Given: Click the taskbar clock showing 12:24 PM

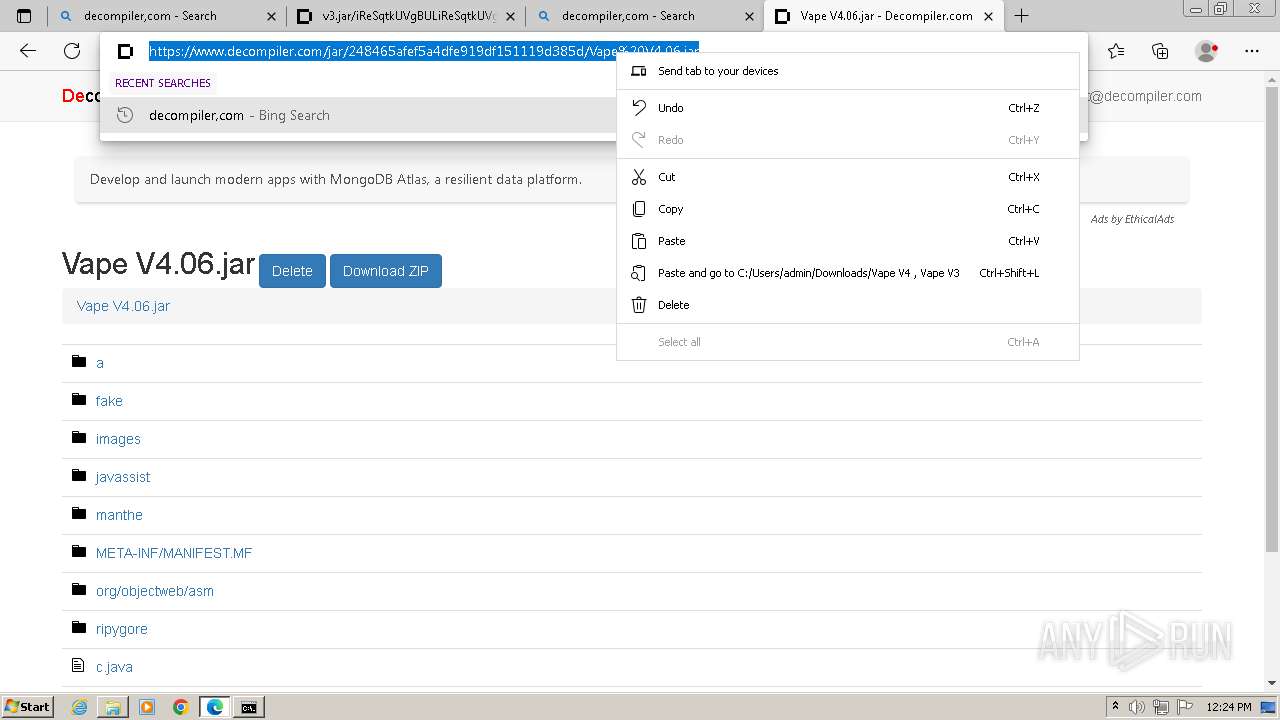Looking at the screenshot, I should coord(1229,707).
